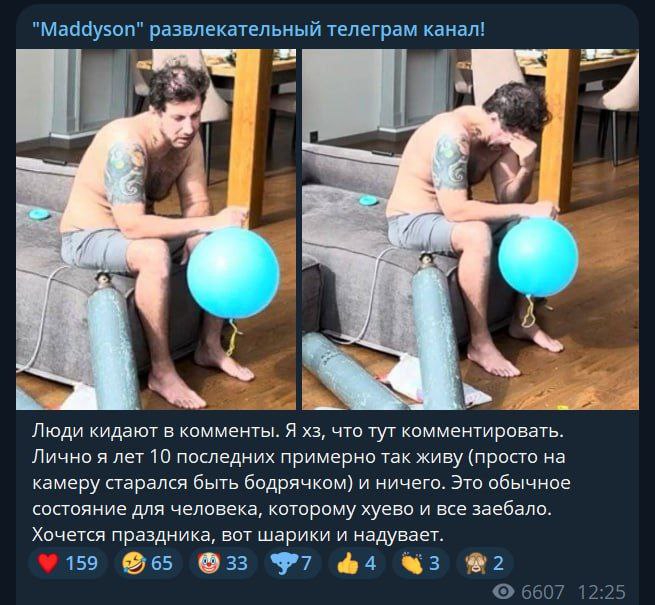Tap the thumbs up reaction
The width and height of the screenshot is (655, 605).
[x=357, y=563]
